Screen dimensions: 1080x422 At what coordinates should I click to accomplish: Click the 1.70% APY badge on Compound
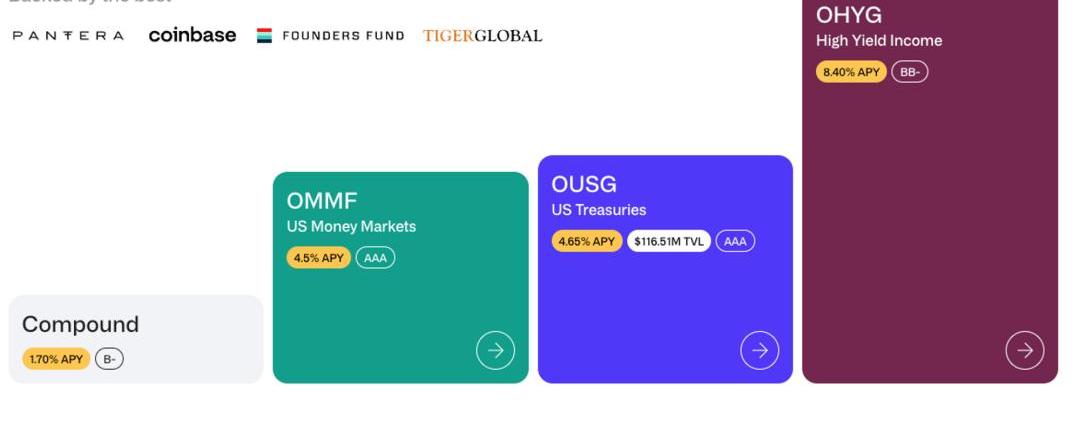pyautogui.click(x=56, y=359)
